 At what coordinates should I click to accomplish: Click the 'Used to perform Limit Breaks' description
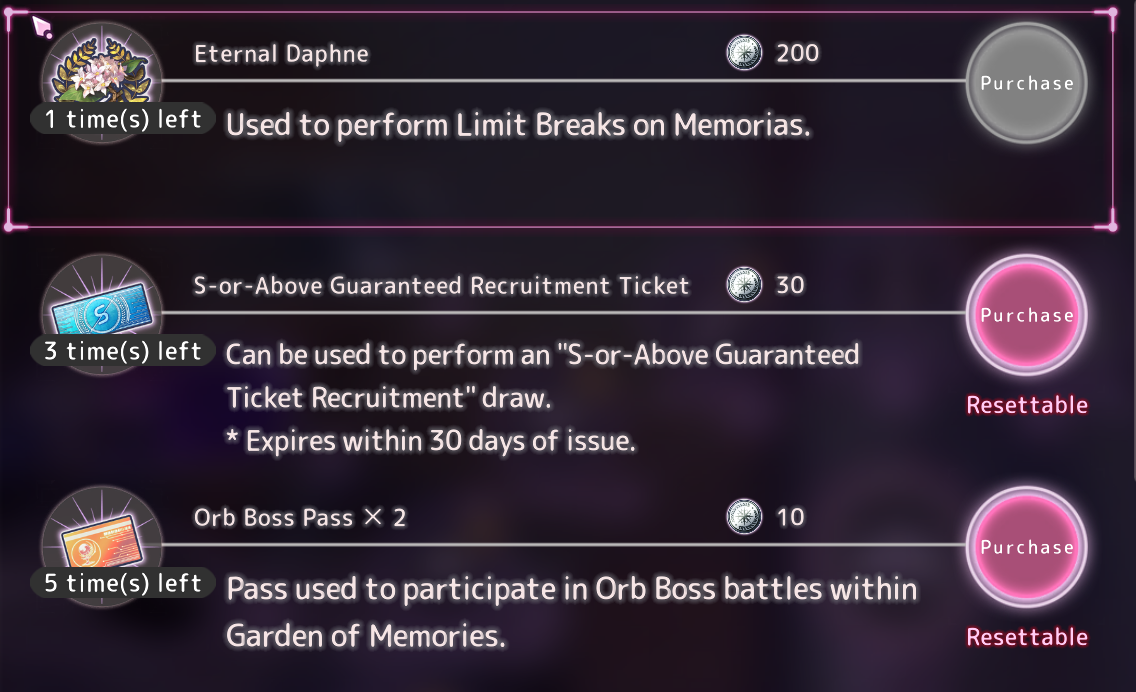point(518,125)
